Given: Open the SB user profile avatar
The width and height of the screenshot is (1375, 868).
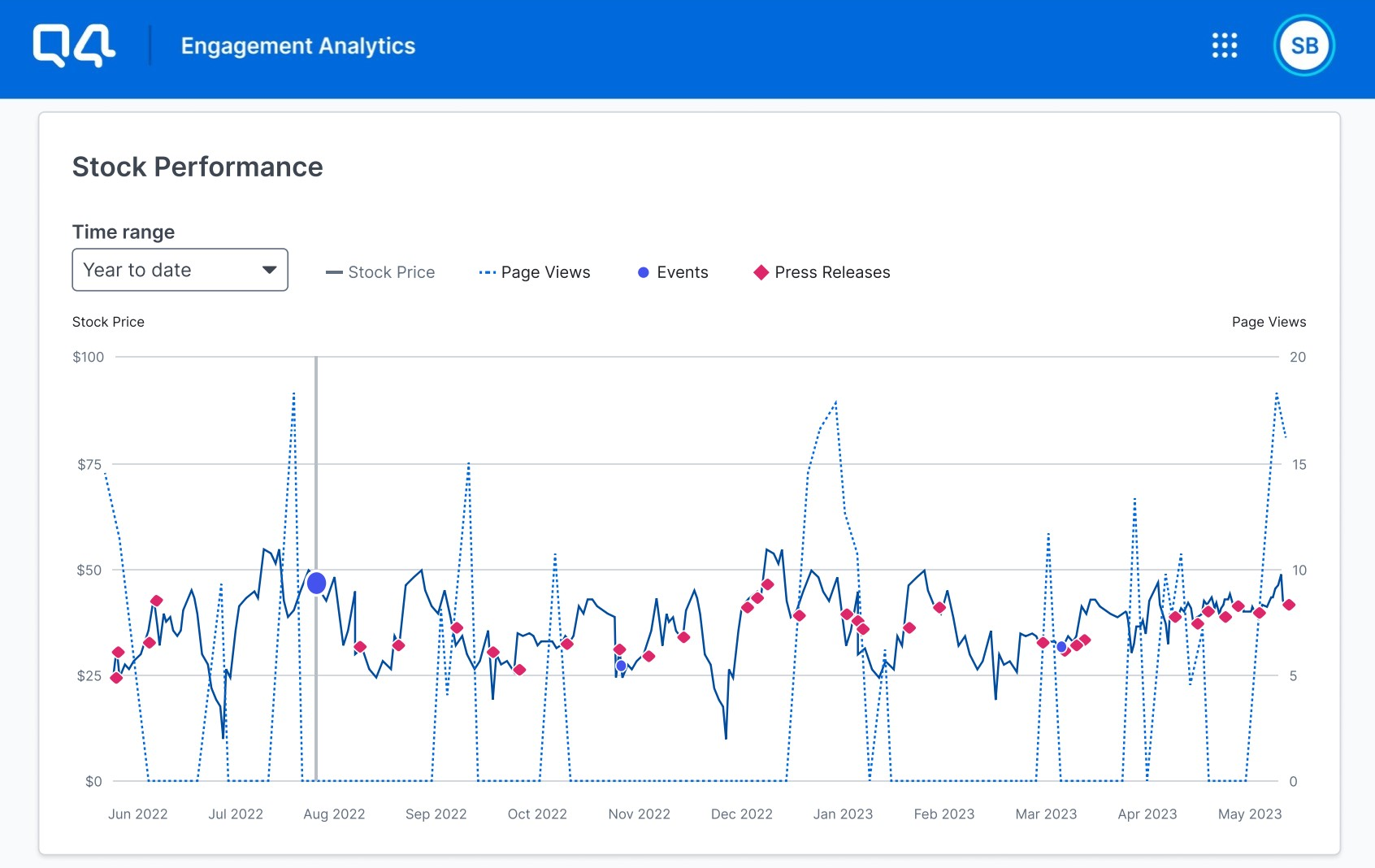Looking at the screenshot, I should click(x=1304, y=46).
